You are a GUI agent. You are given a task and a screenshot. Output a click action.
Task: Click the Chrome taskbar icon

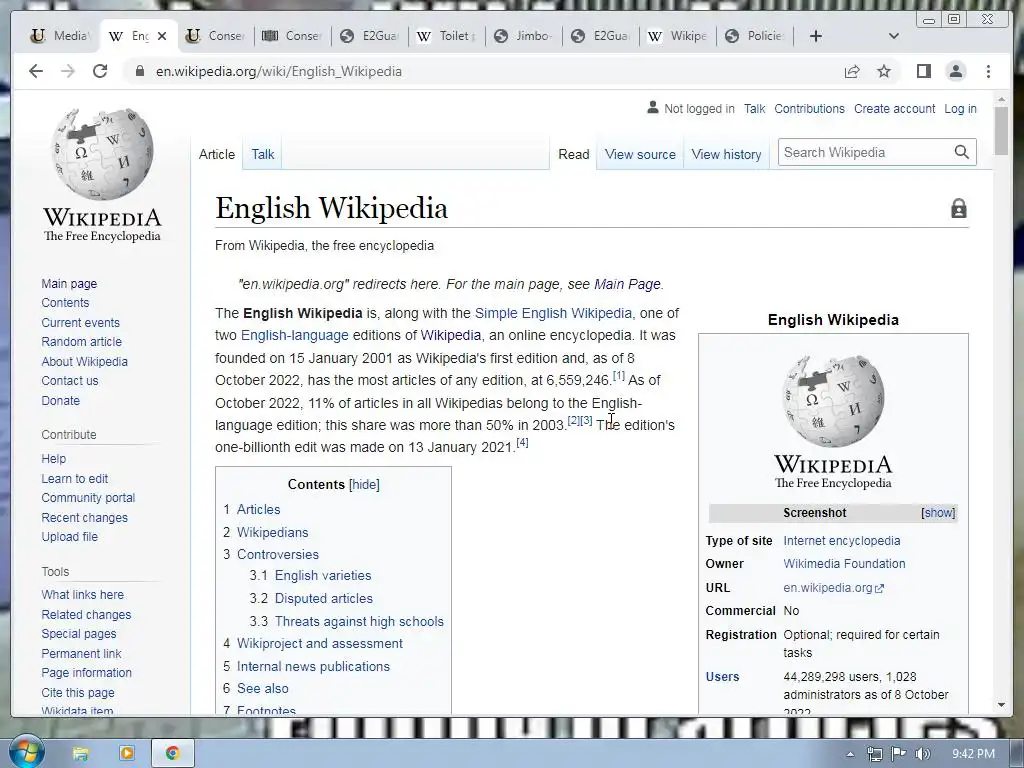[x=172, y=754]
